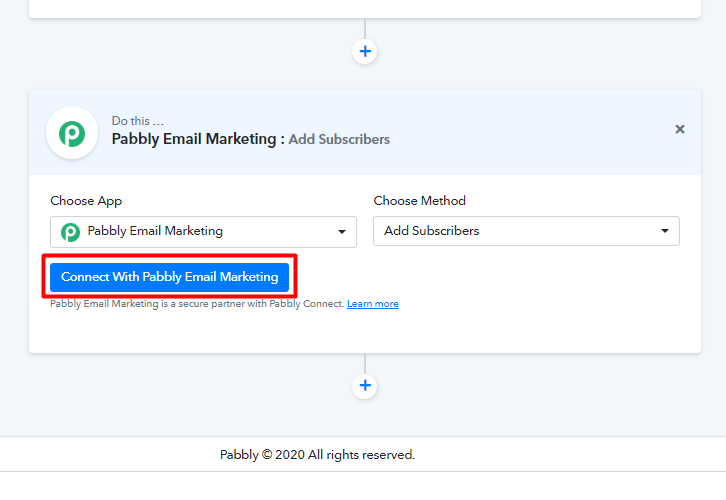Click the secure partner notice text
Screen dimensions: 726x500
tap(197, 304)
